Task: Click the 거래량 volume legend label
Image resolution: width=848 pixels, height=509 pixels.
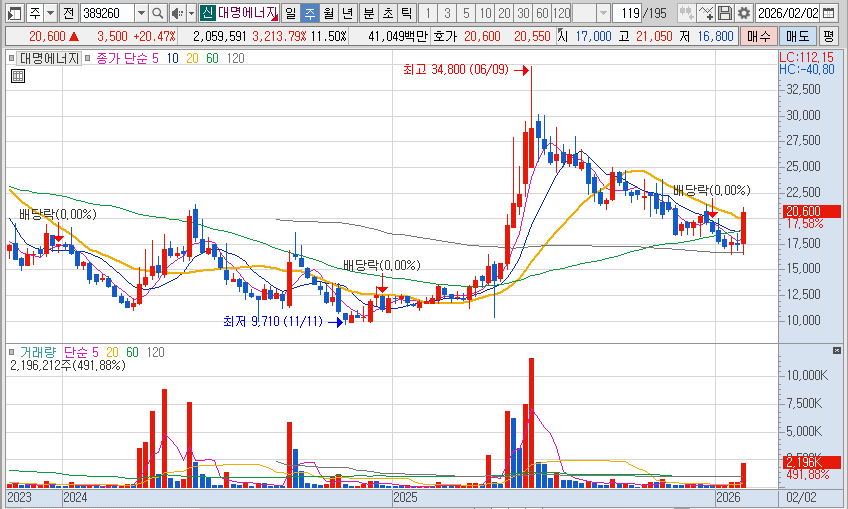Action: coord(37,352)
